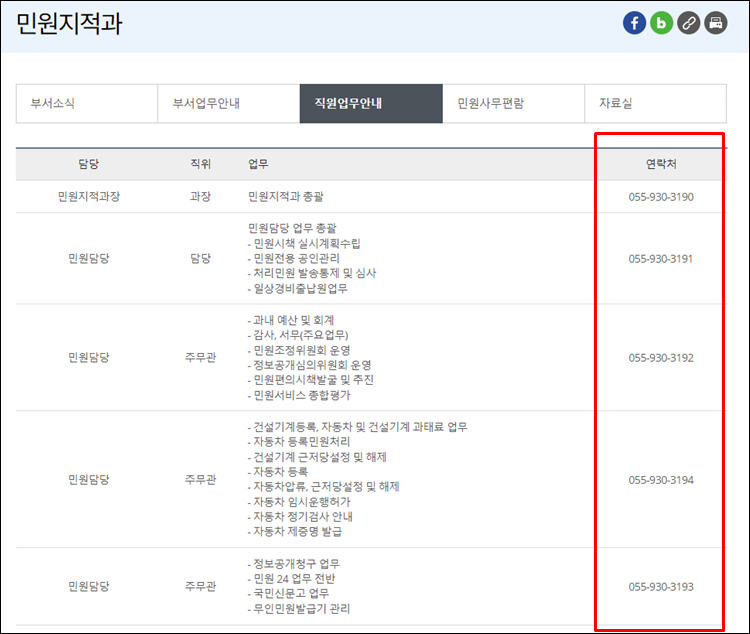Viewport: 750px width, 634px height.
Task: Click the 건설기계 근저당설정 및 해제 line
Action: (317, 457)
